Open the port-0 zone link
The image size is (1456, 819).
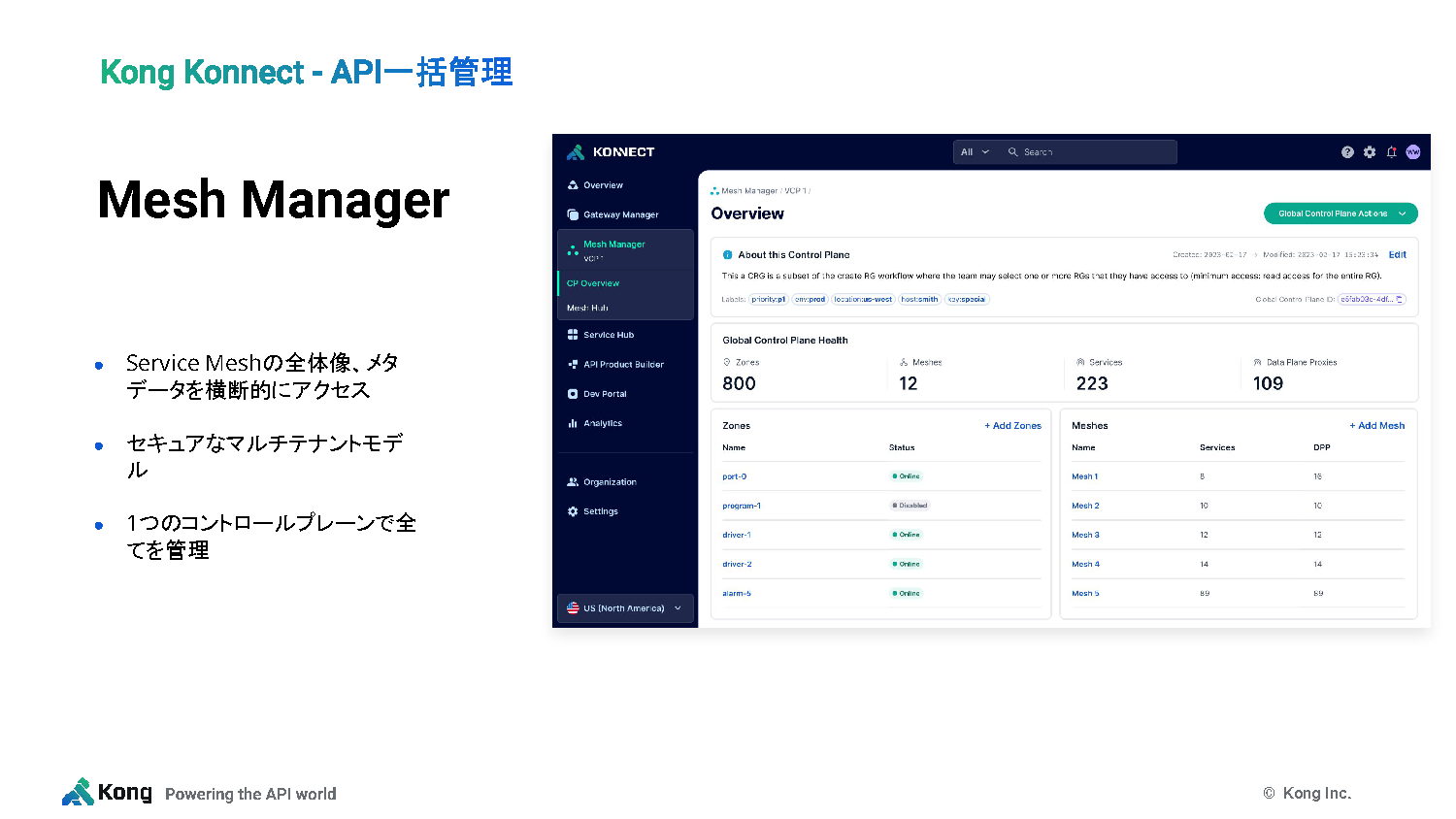[x=735, y=476]
